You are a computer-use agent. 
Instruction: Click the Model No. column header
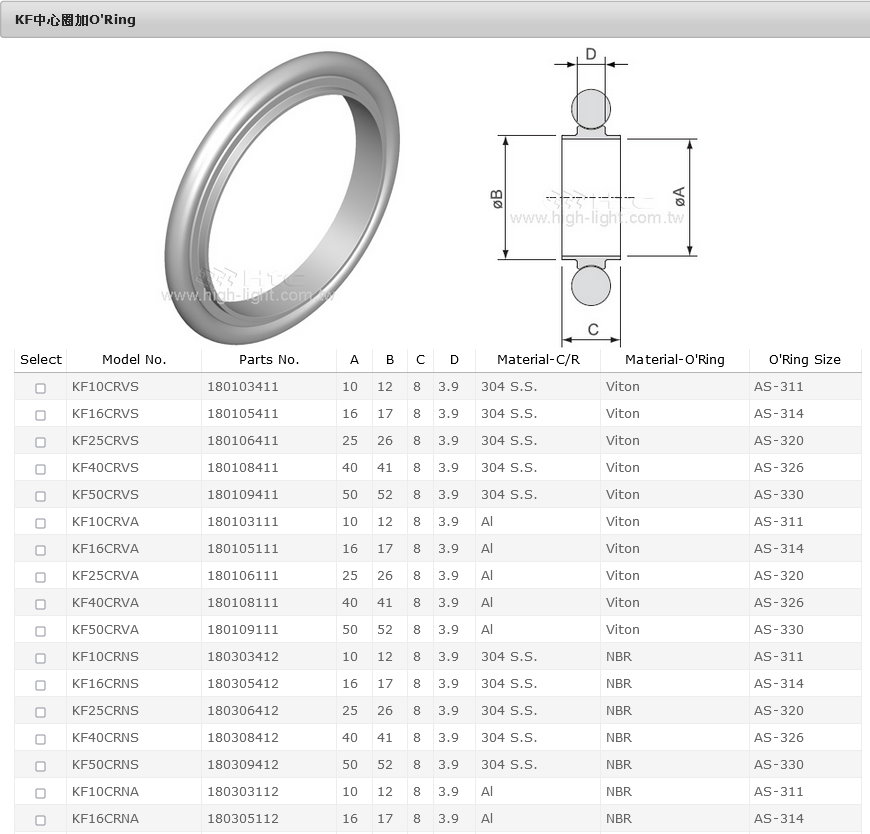coord(134,360)
